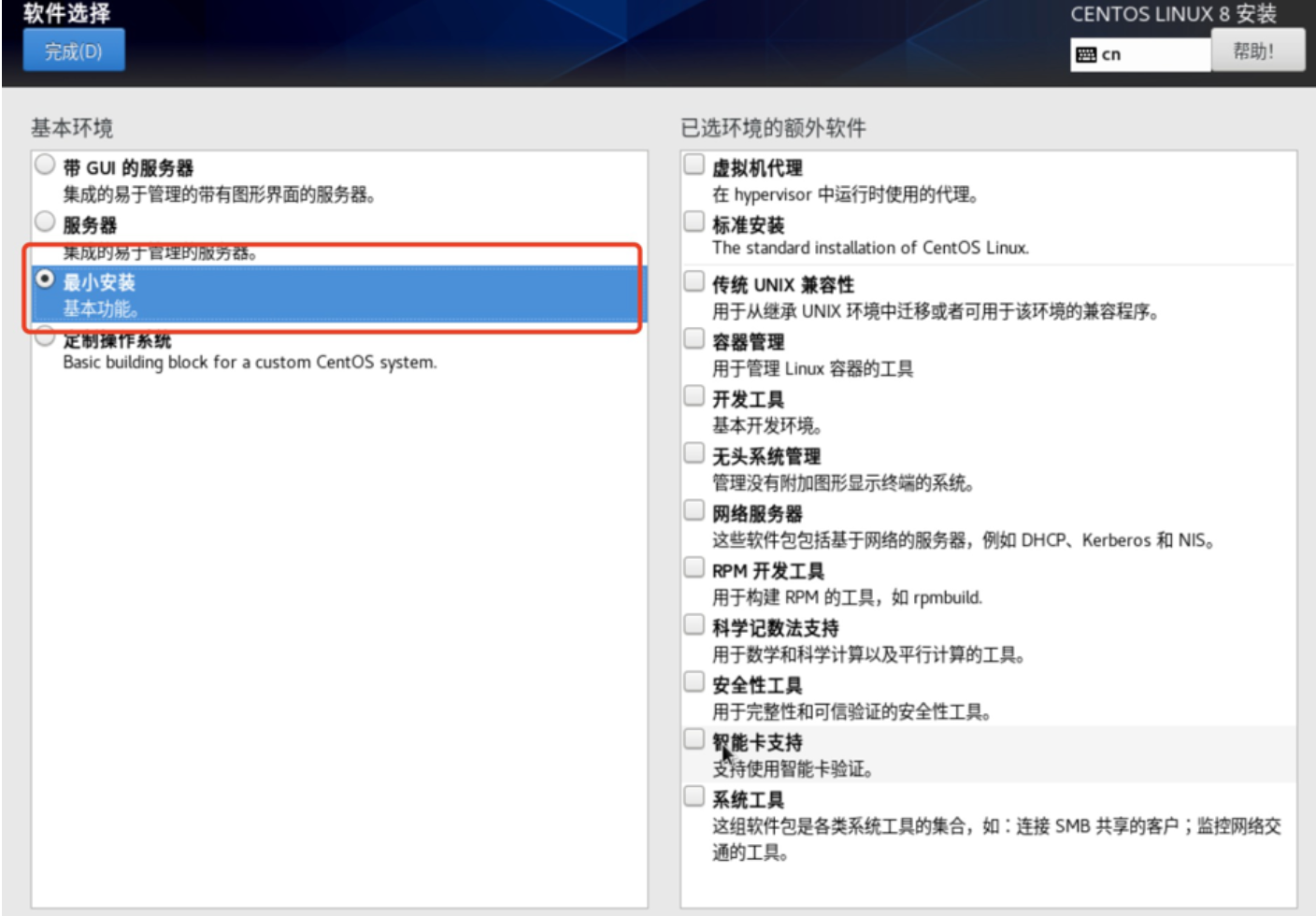Screen dimensions: 1316x916
Task: Click the 用于管理 Linux 容器的工具 description
Action: pos(813,368)
